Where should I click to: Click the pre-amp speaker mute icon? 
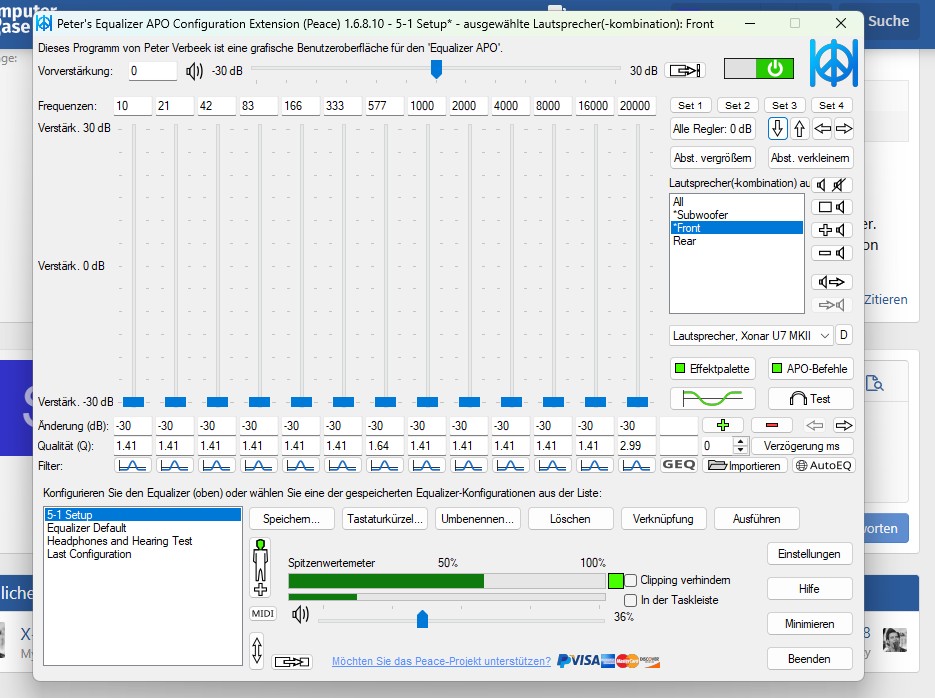(194, 71)
